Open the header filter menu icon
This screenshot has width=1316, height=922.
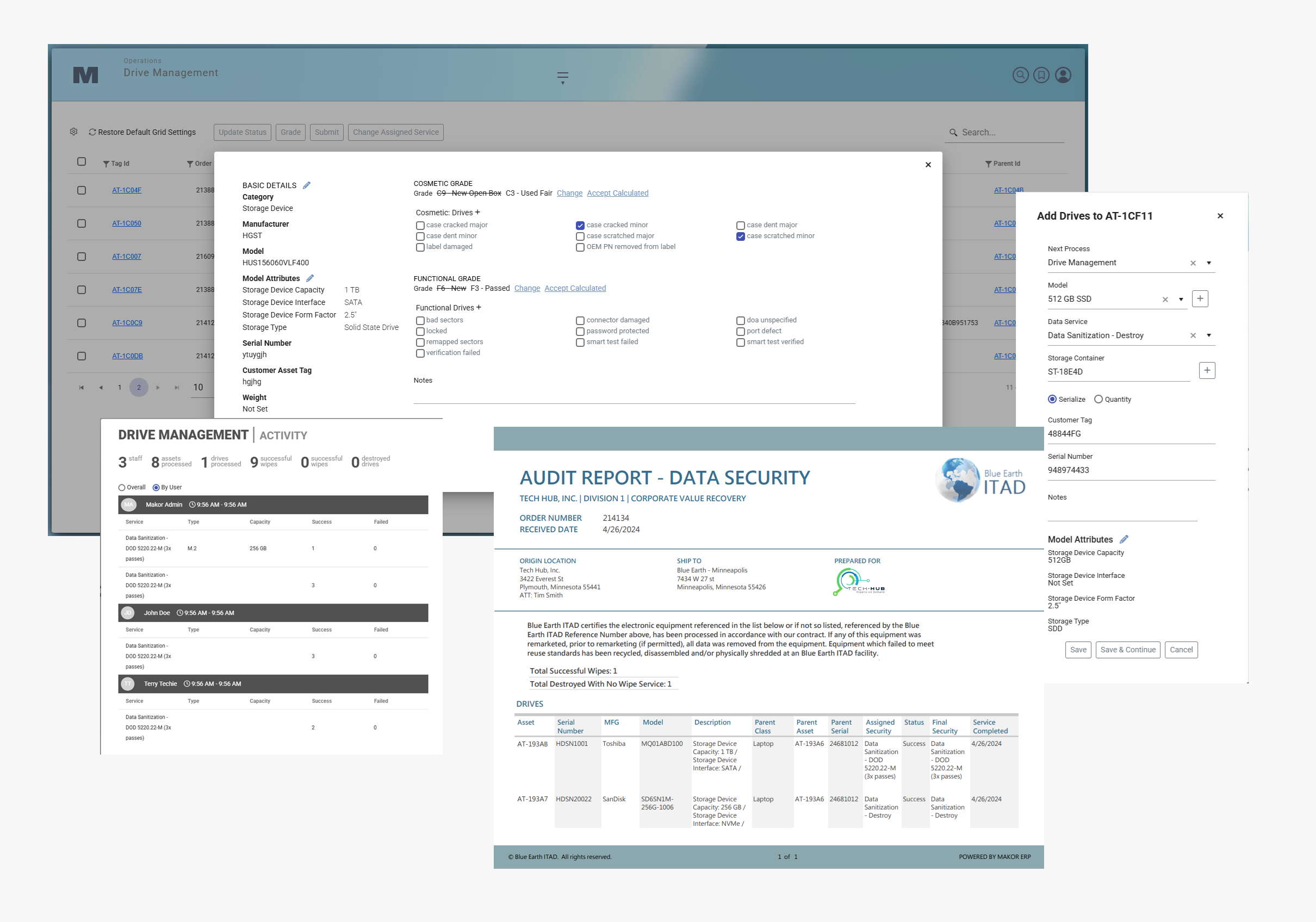click(x=562, y=77)
